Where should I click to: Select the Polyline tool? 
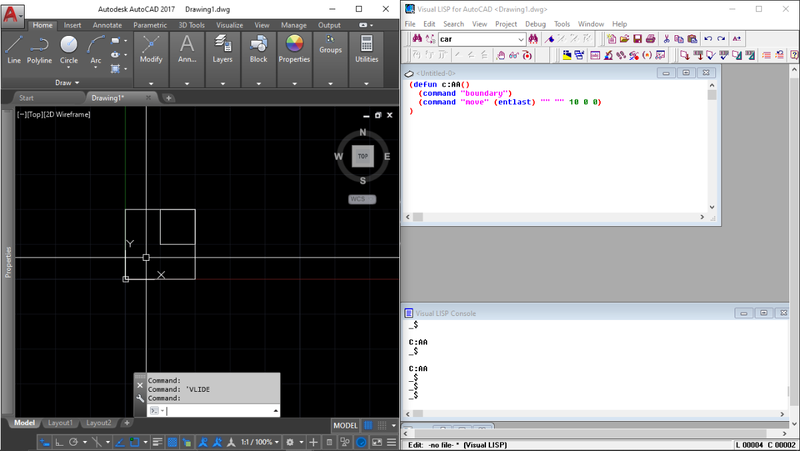click(40, 48)
